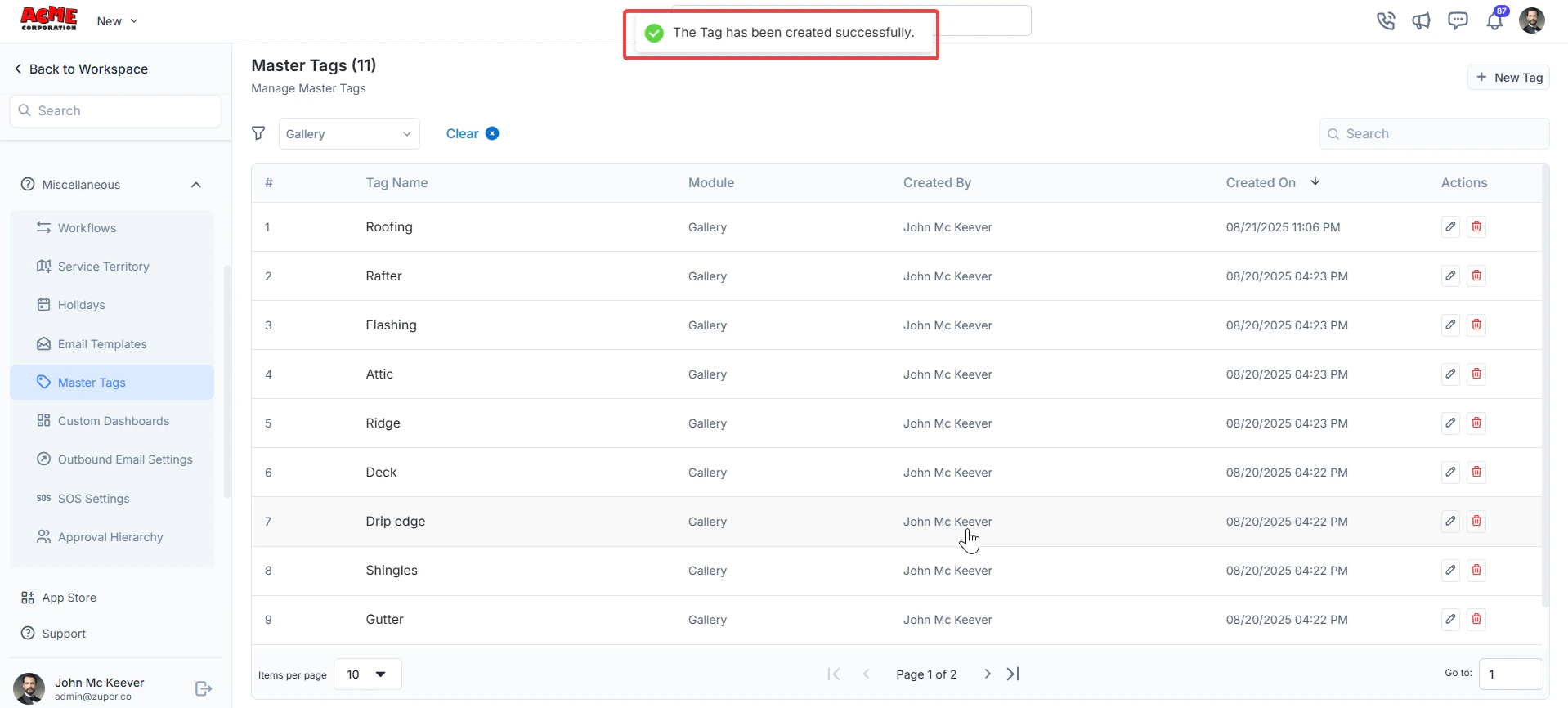Click the Shingles tag name

(x=392, y=571)
